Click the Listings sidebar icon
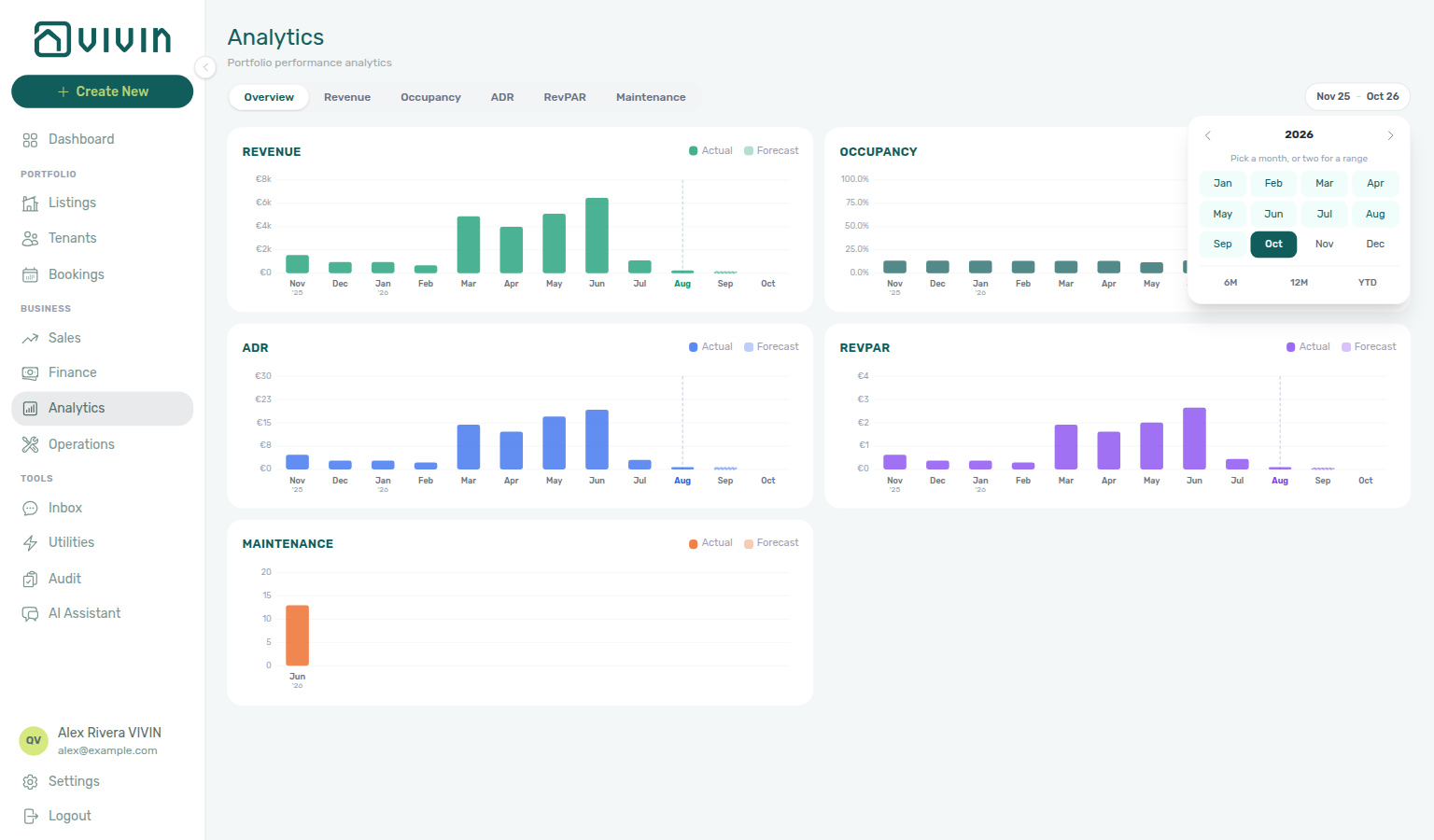This screenshot has width=1434, height=840. [x=30, y=203]
